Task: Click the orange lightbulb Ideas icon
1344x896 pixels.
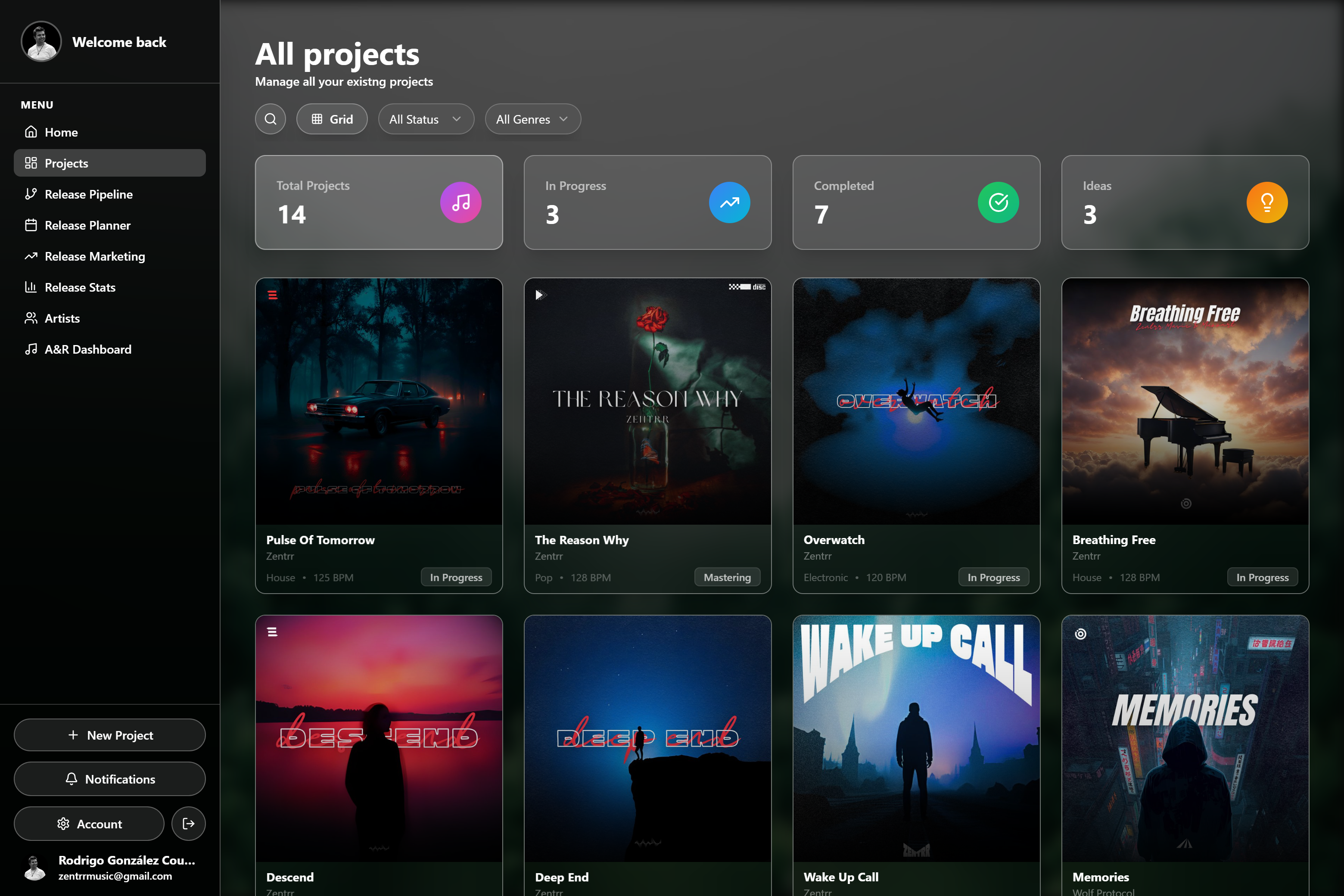Action: (1267, 202)
